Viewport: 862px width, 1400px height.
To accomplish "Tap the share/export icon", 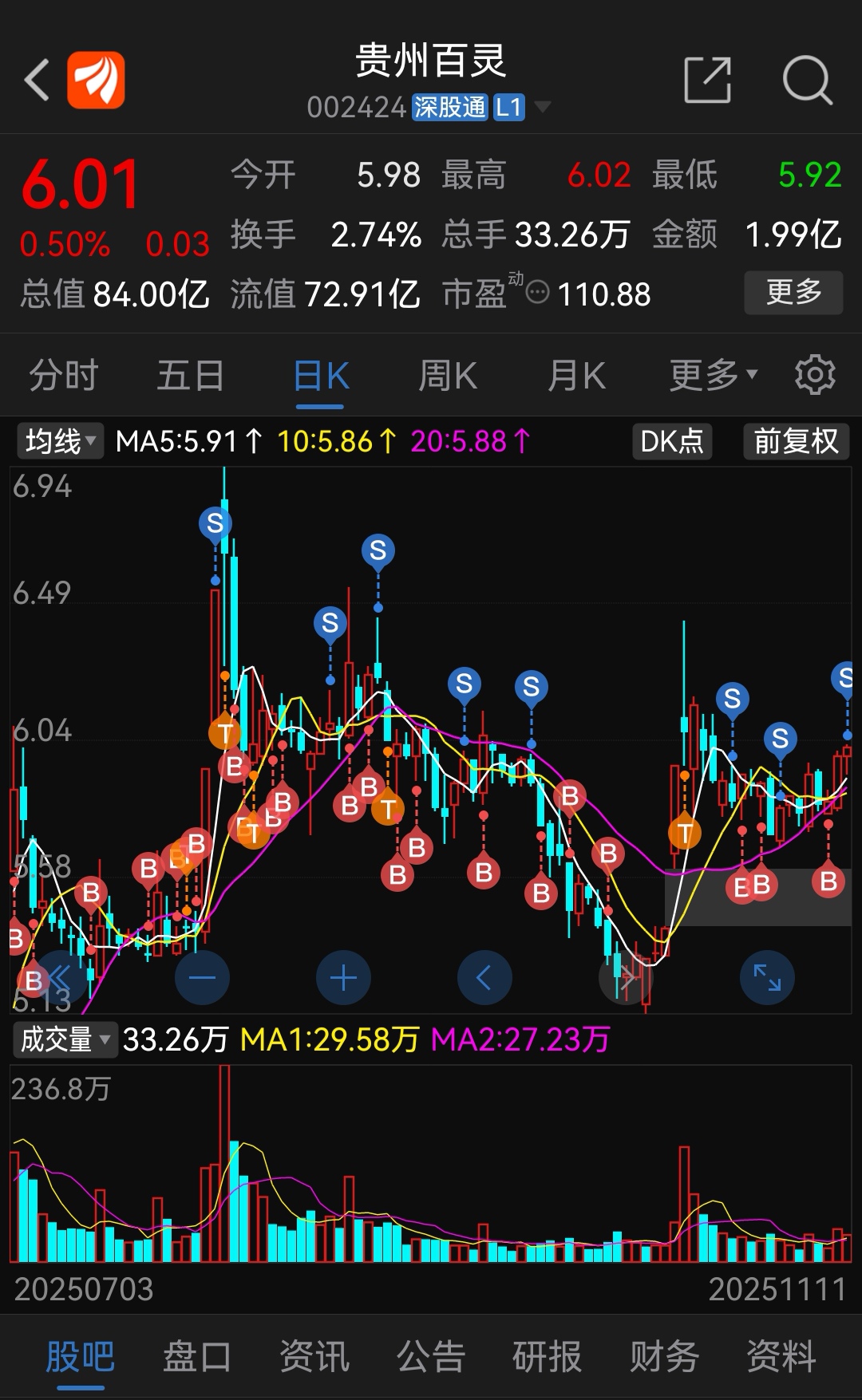I will pyautogui.click(x=708, y=80).
